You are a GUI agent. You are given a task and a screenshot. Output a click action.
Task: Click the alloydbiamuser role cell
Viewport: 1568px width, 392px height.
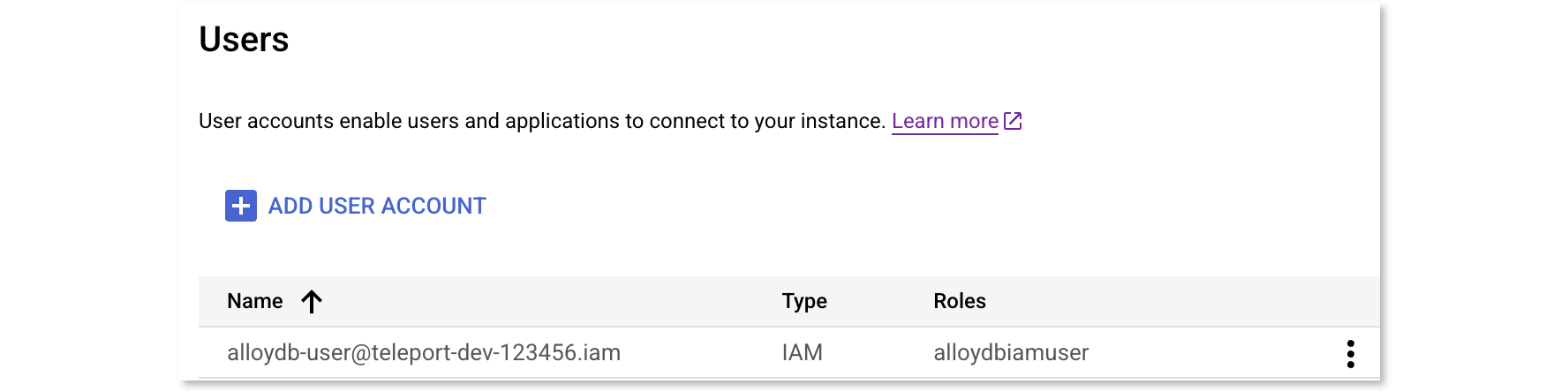[1011, 353]
